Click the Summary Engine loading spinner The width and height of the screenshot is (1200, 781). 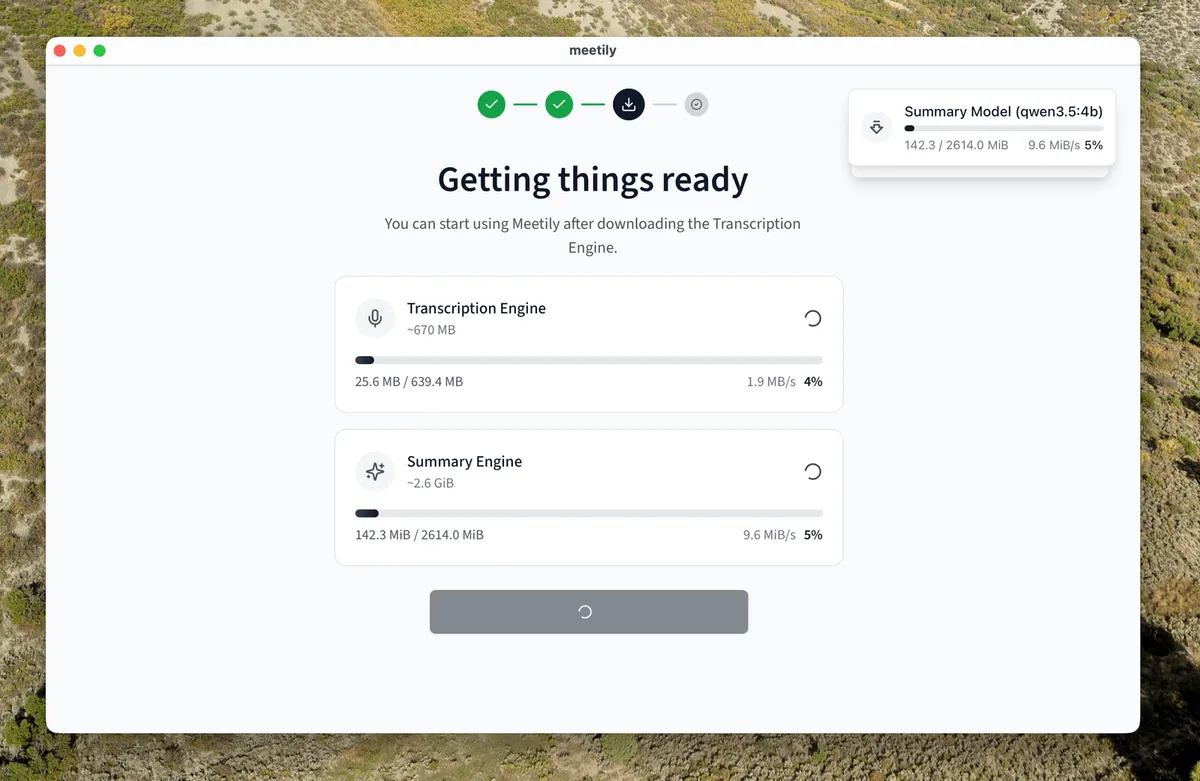click(813, 471)
